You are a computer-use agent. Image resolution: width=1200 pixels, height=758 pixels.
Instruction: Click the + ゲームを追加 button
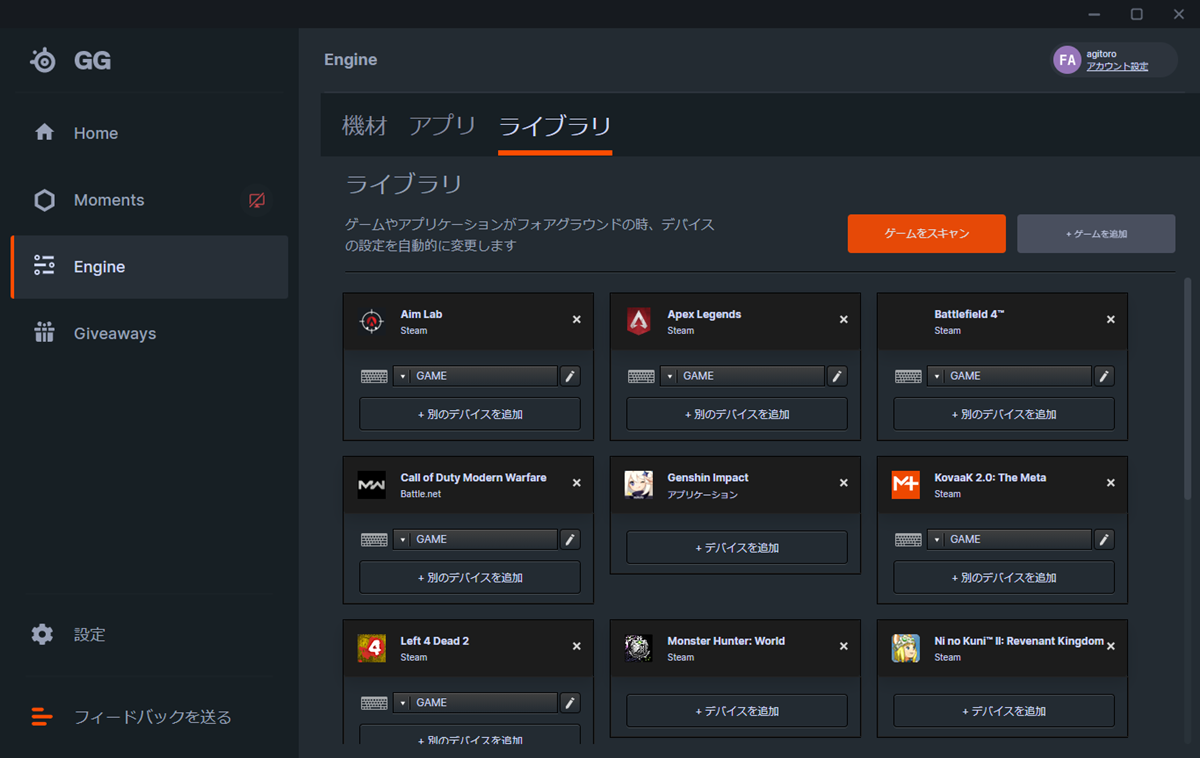tap(1096, 233)
